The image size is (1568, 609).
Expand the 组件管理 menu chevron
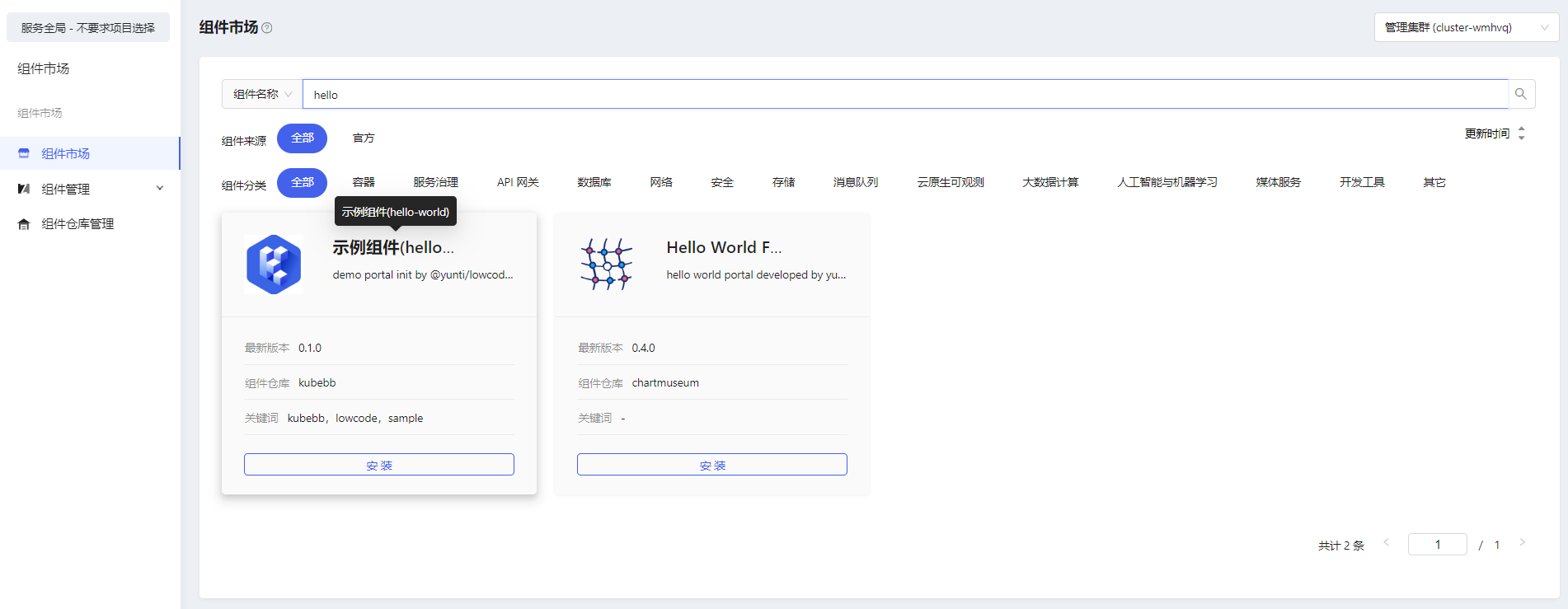160,188
